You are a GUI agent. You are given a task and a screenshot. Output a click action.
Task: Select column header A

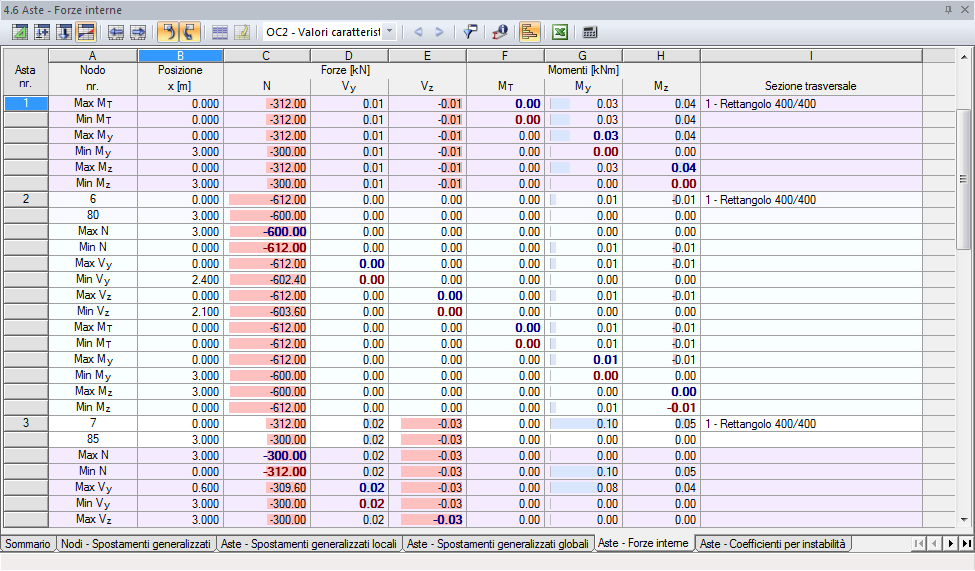(x=93, y=56)
